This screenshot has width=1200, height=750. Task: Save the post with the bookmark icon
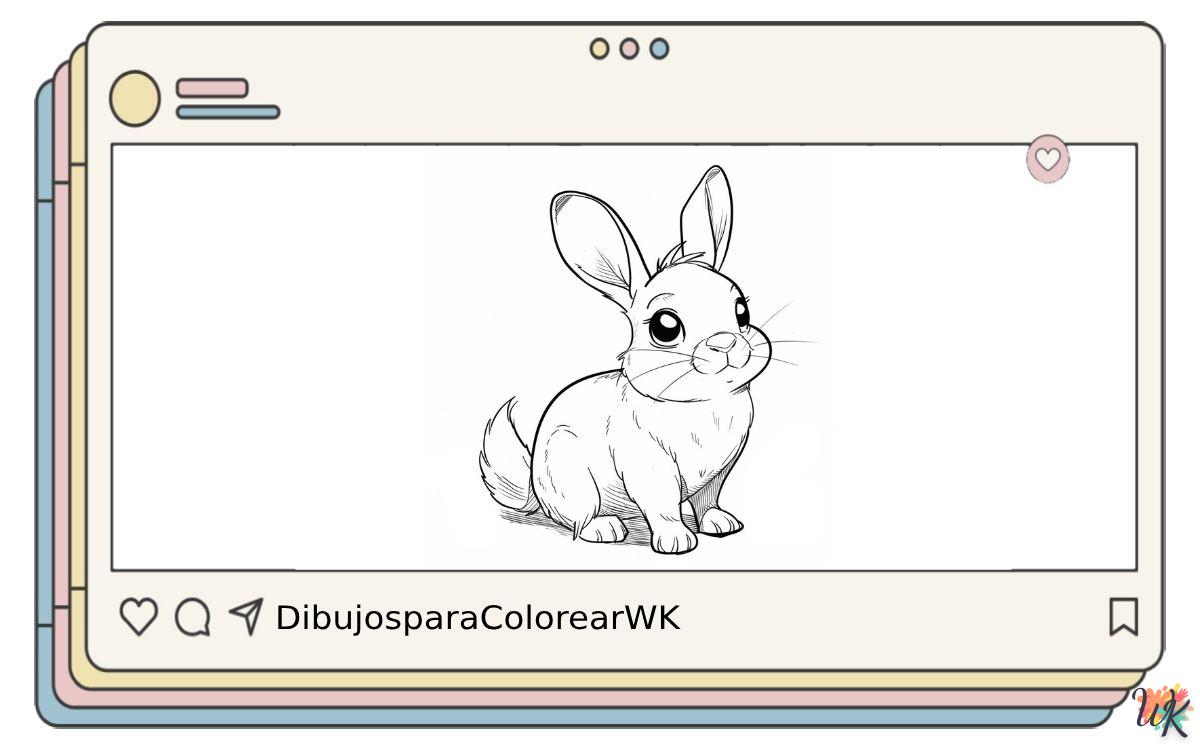click(1123, 617)
